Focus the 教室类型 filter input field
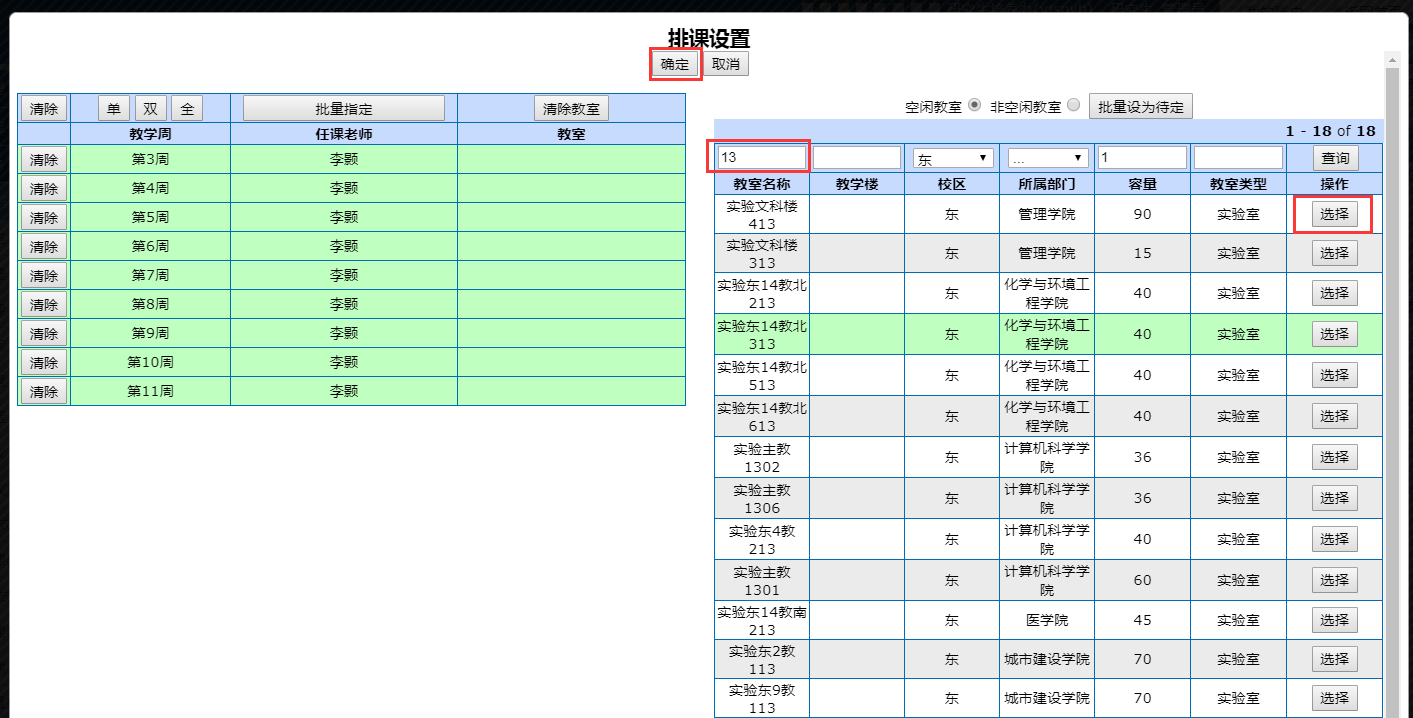 click(x=1238, y=157)
